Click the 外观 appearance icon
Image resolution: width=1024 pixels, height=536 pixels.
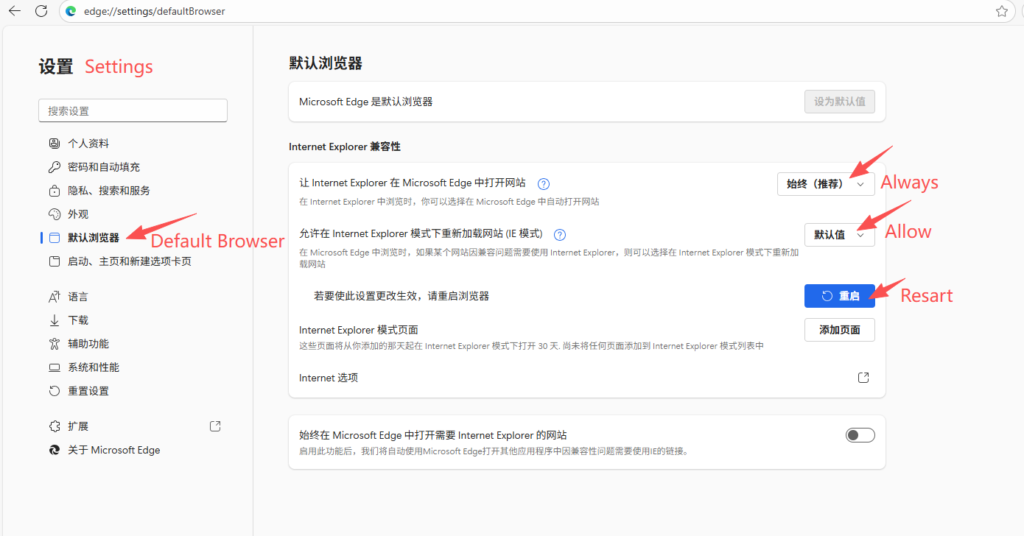click(x=54, y=214)
